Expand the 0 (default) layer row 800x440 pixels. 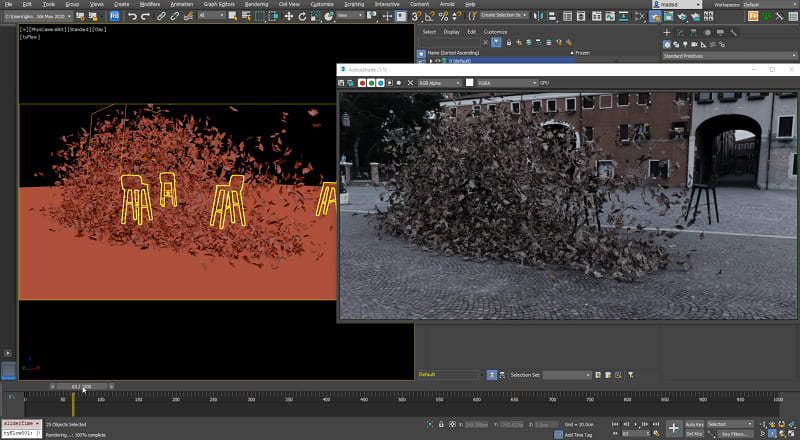431,61
